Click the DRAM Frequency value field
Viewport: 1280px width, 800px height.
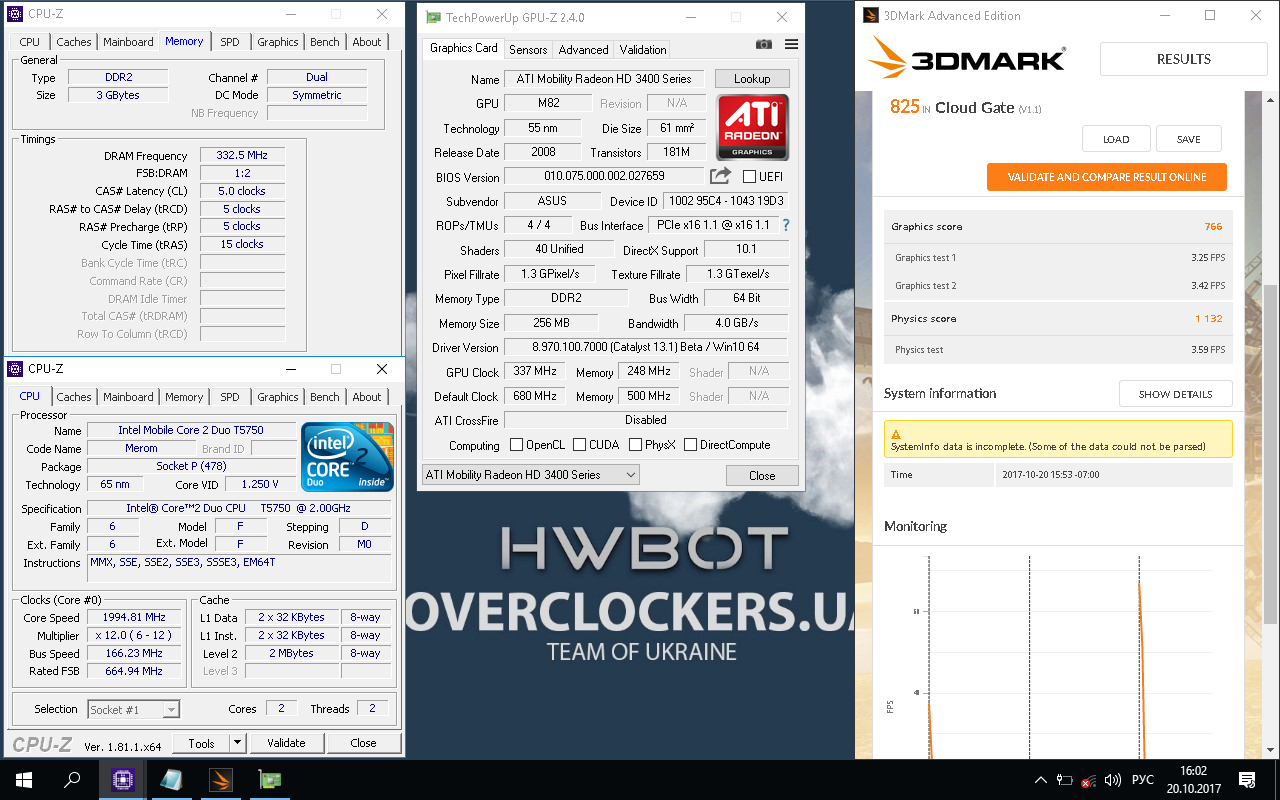[242, 156]
